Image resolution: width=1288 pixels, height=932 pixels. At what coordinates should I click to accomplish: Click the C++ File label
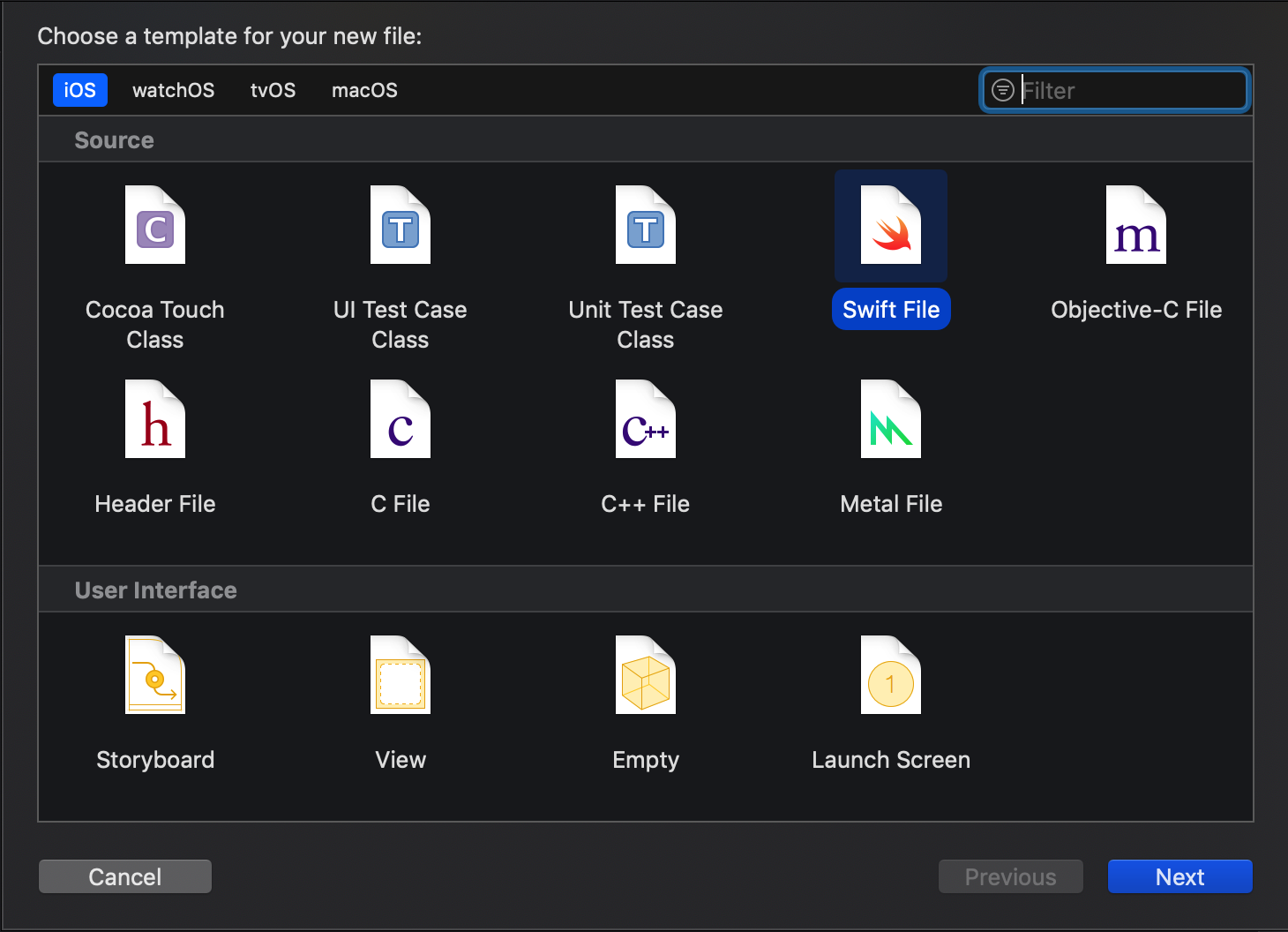point(646,504)
